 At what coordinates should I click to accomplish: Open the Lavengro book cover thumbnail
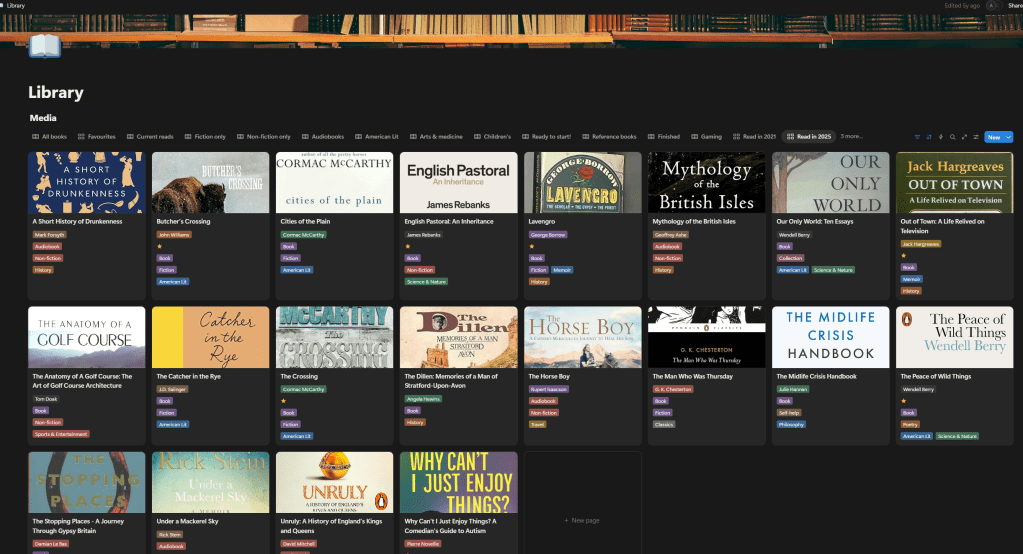[583, 182]
